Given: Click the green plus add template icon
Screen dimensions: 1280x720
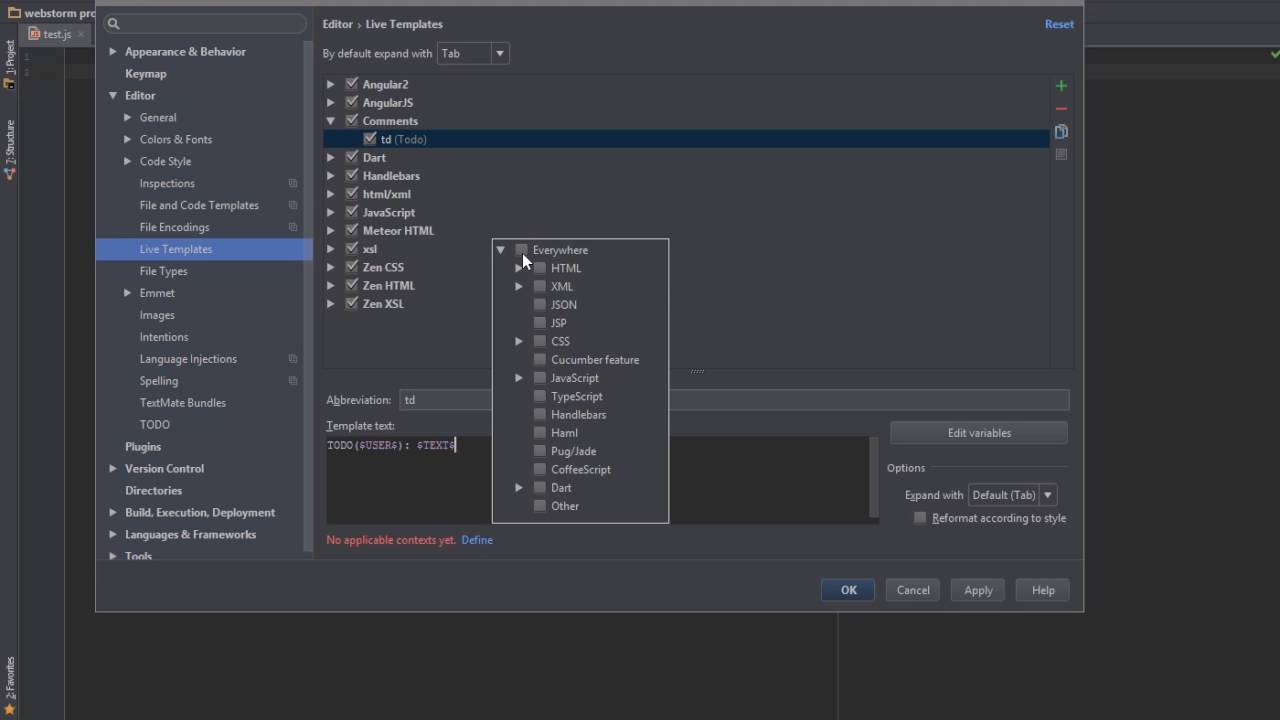Looking at the screenshot, I should click(1061, 86).
